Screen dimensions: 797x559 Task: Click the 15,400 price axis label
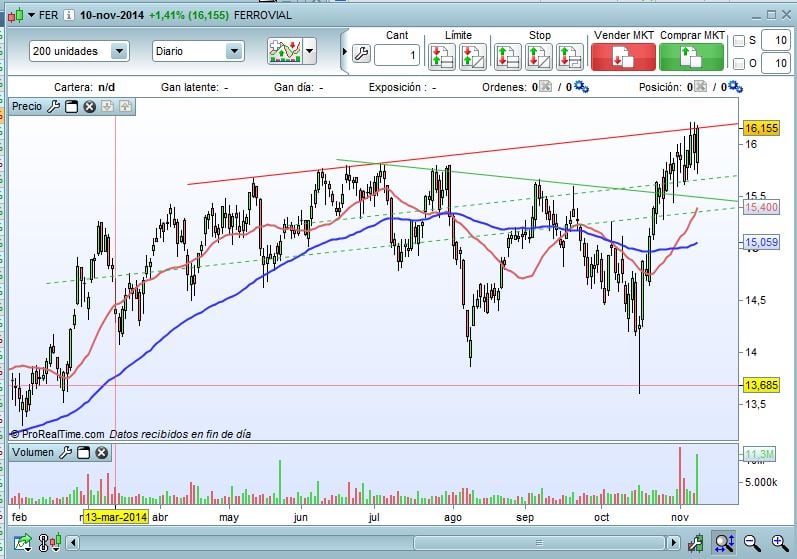761,207
